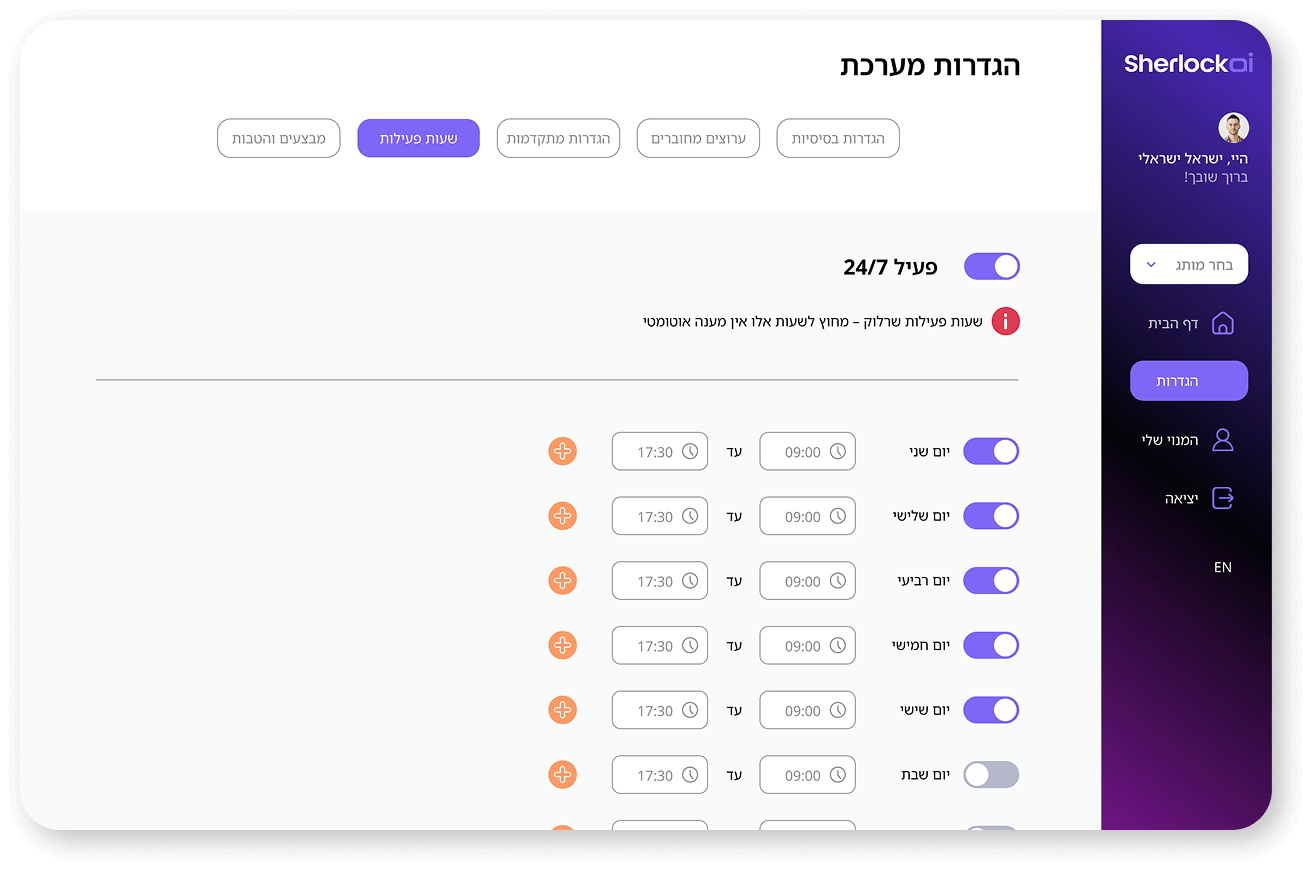Open the 17:30 end time picker for יום שני

click(660, 452)
